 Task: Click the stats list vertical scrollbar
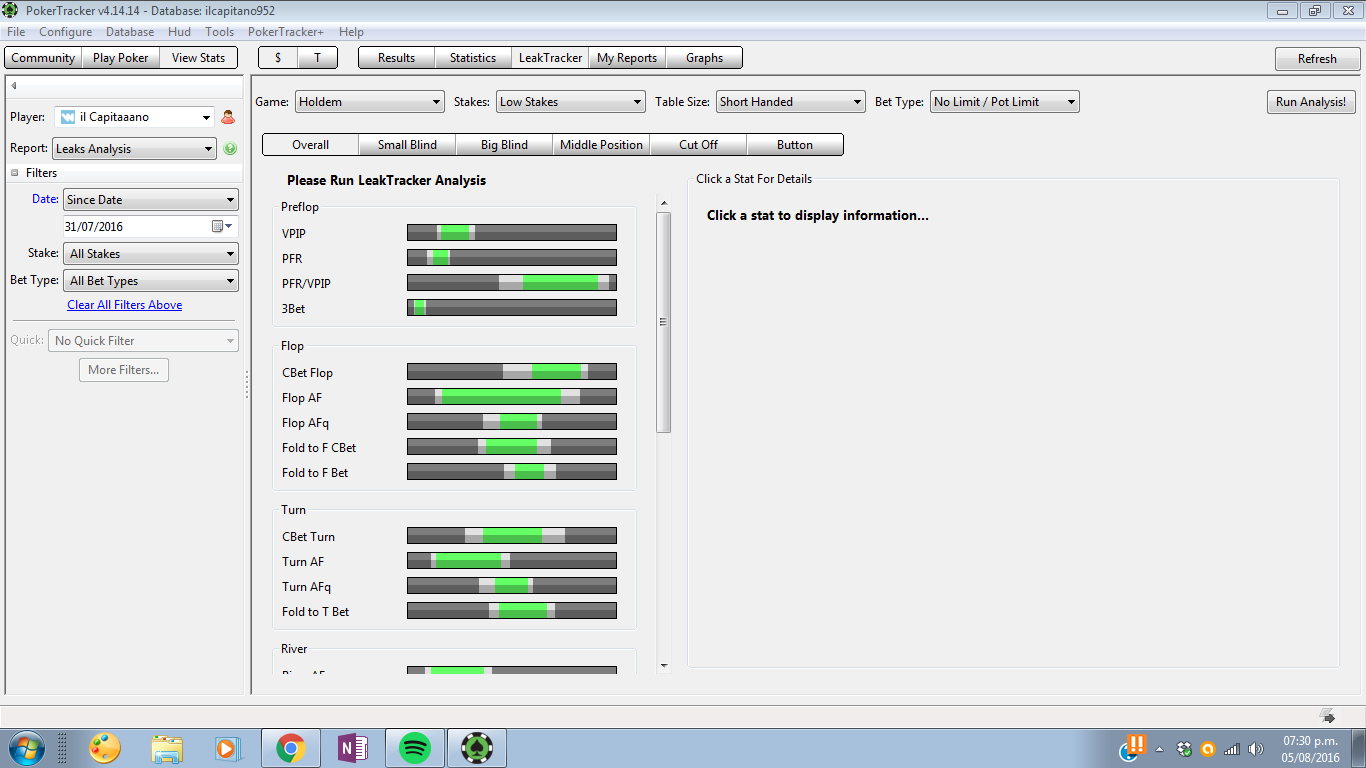(664, 322)
